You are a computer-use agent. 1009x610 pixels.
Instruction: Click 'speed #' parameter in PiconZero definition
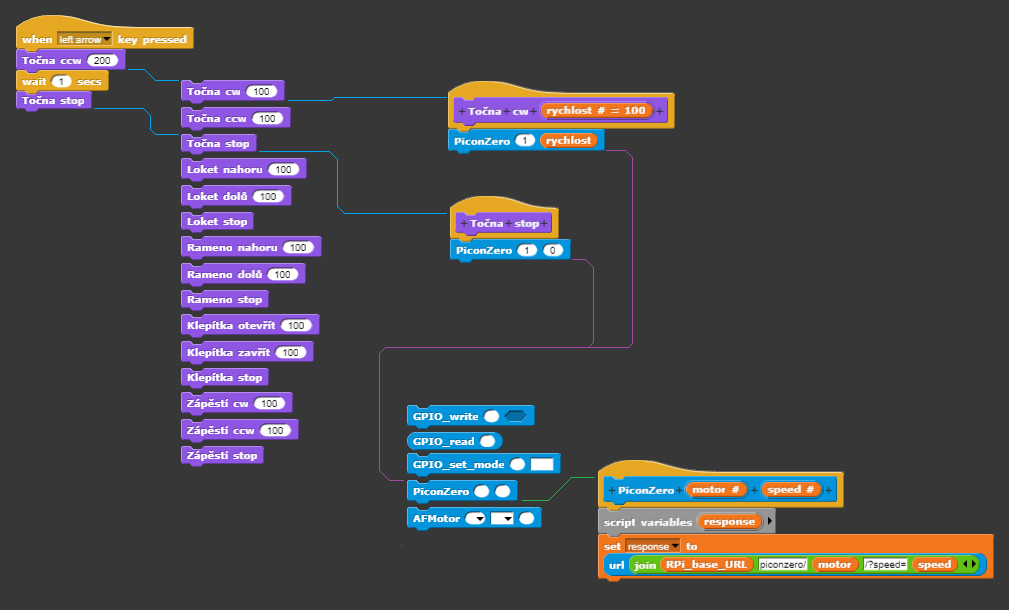pos(791,490)
